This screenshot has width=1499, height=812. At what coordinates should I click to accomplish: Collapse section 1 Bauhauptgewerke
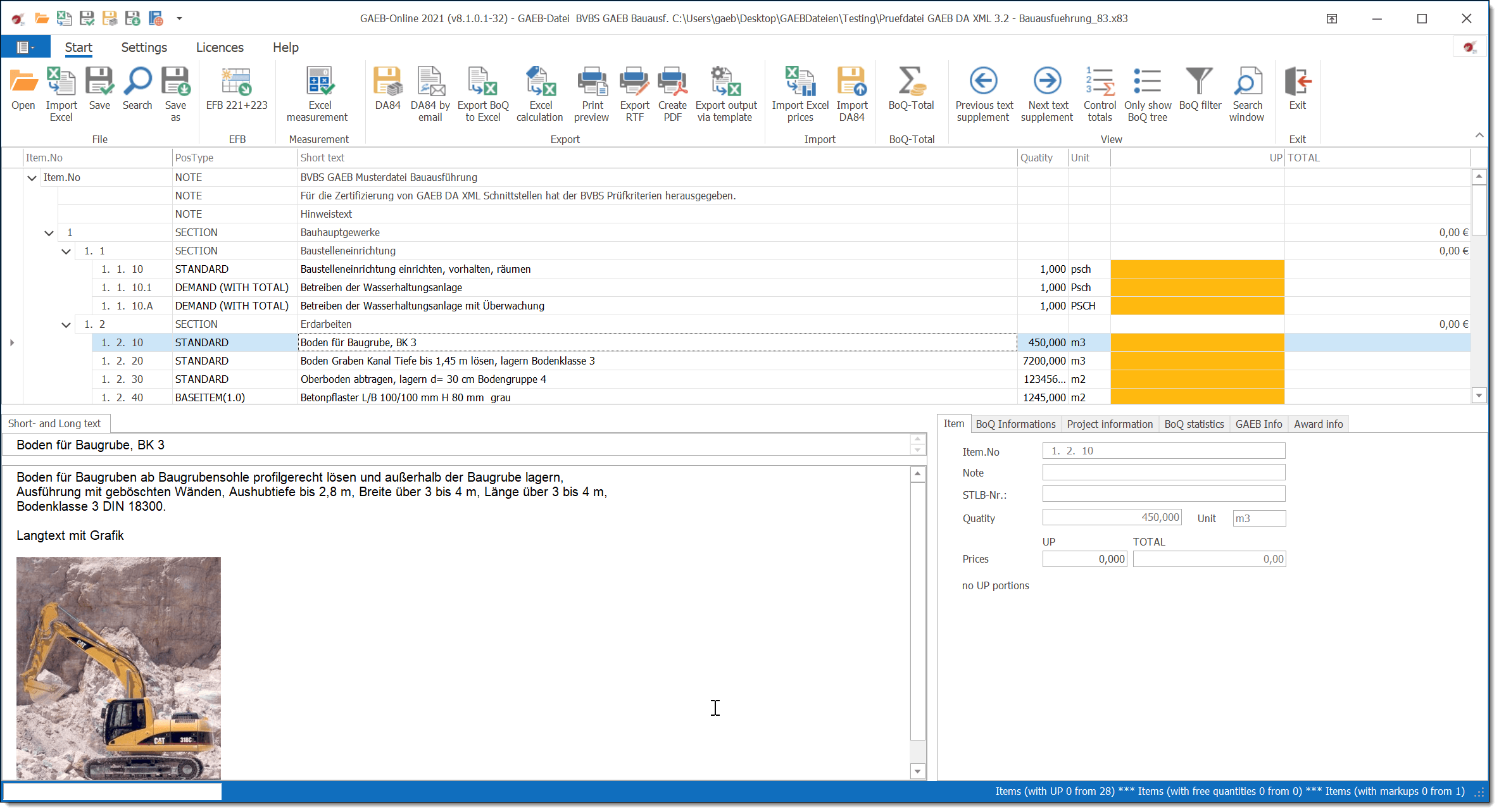[x=49, y=233]
